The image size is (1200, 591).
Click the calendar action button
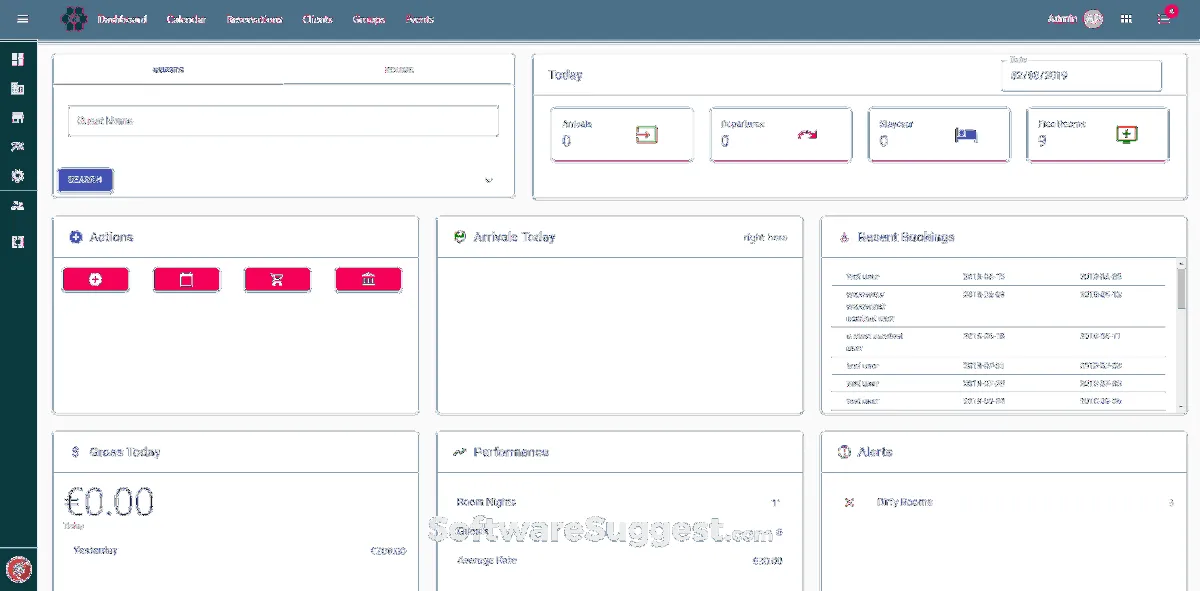[186, 280]
